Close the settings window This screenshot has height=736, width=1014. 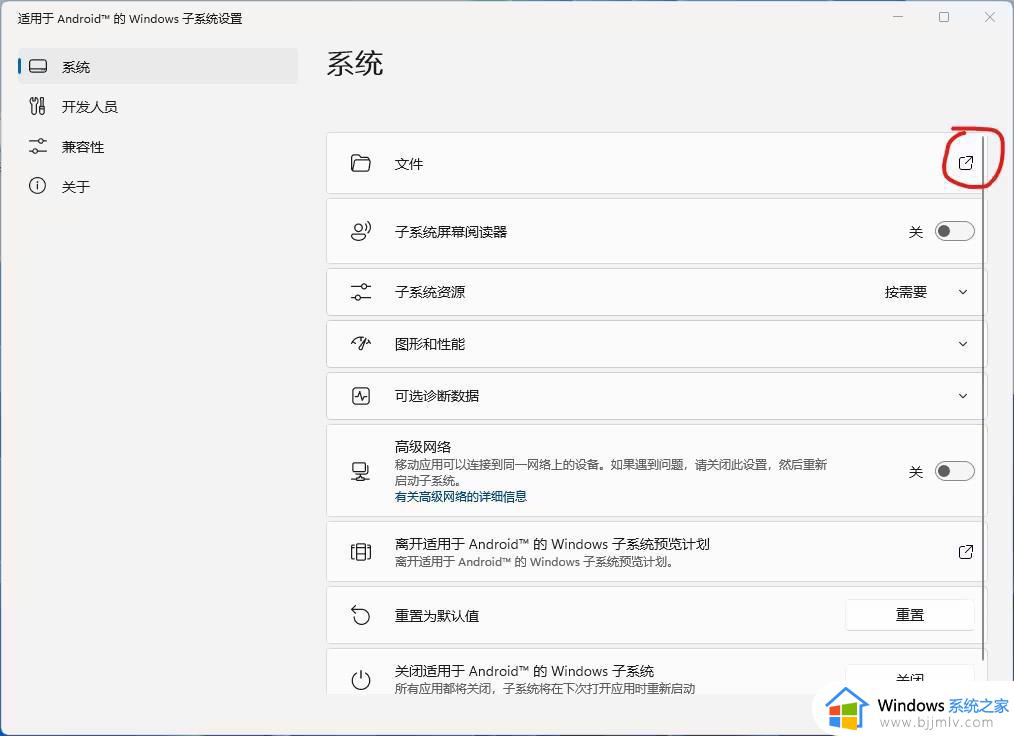tap(990, 17)
